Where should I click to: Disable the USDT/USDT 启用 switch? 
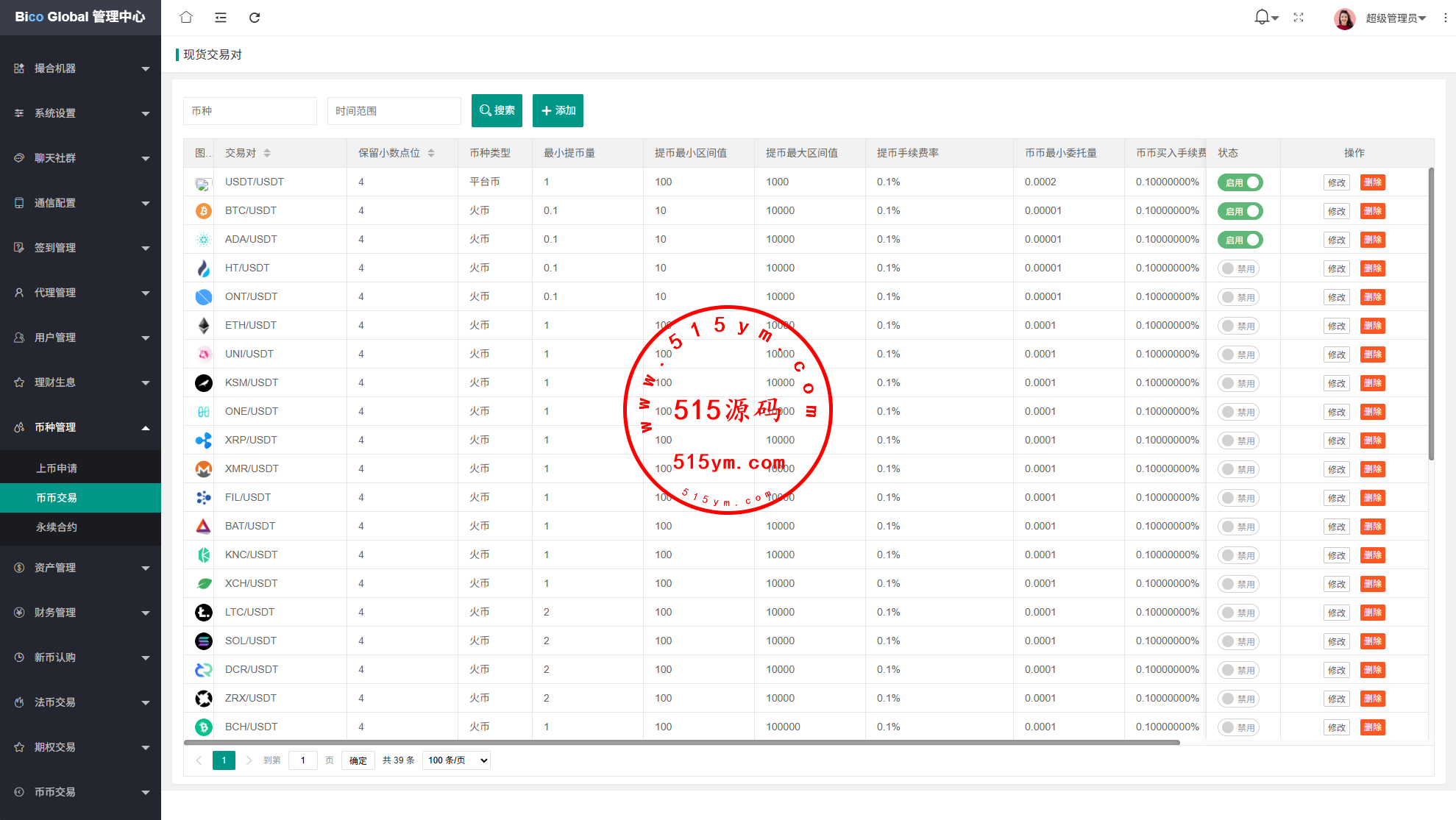point(1240,182)
